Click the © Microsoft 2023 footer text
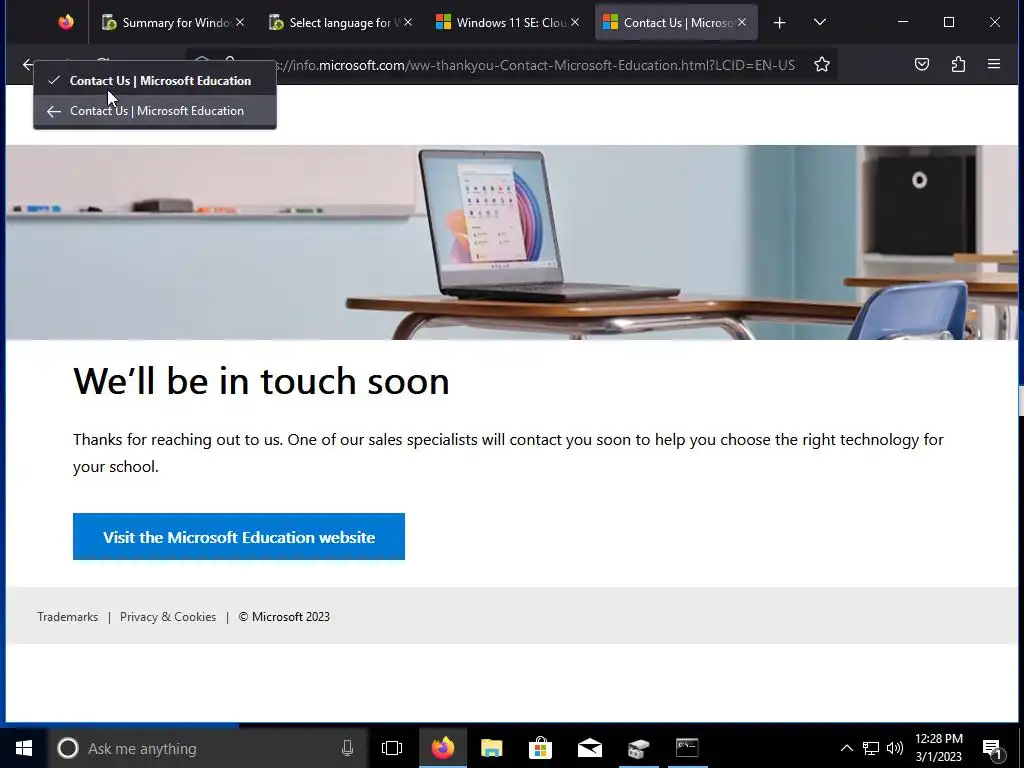 click(284, 616)
